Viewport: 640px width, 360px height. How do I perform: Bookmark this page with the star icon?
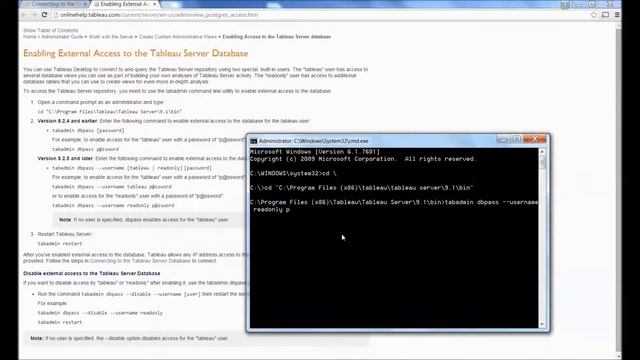[x=593, y=15]
